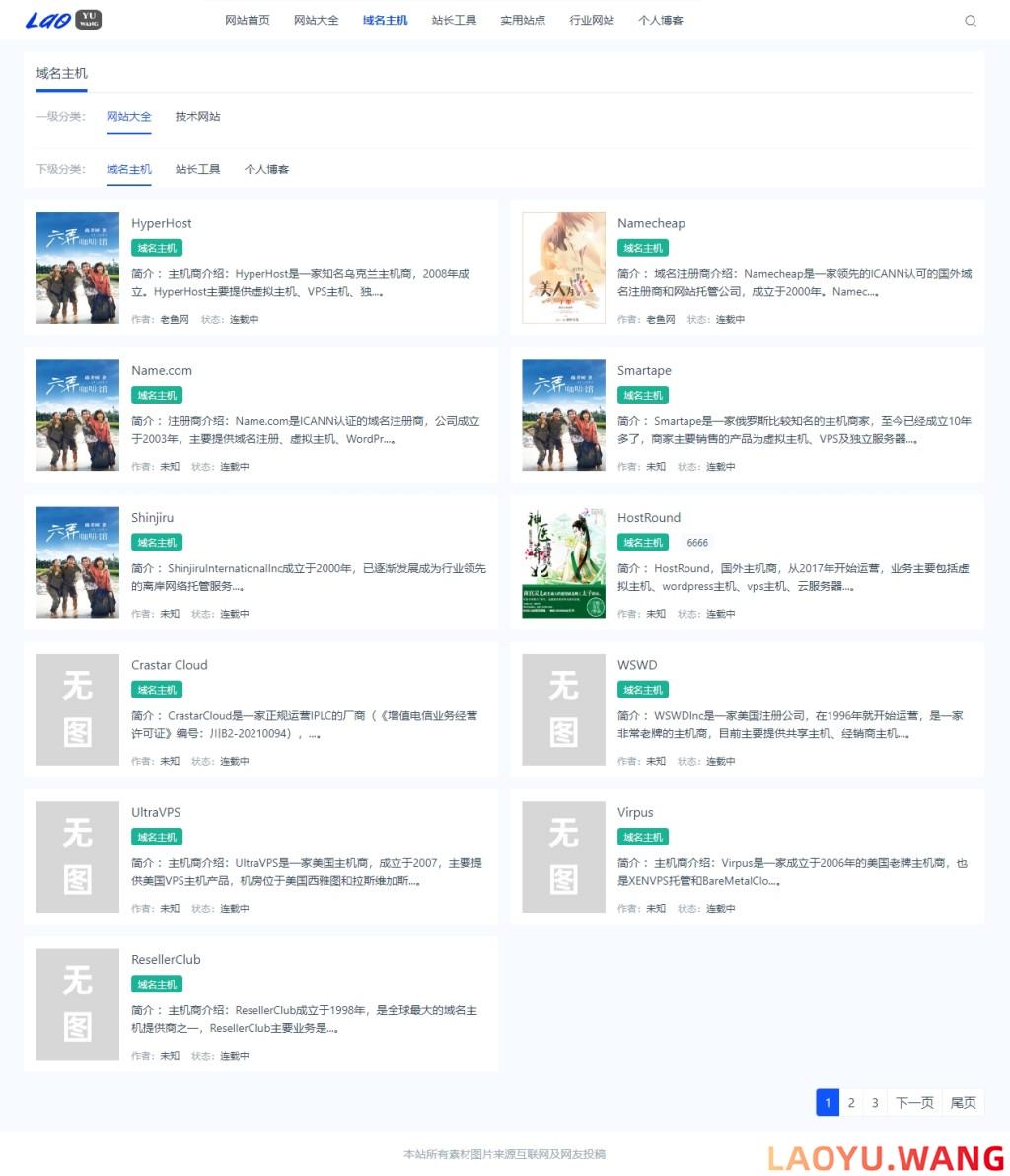Open the HostRound title link

(649, 518)
